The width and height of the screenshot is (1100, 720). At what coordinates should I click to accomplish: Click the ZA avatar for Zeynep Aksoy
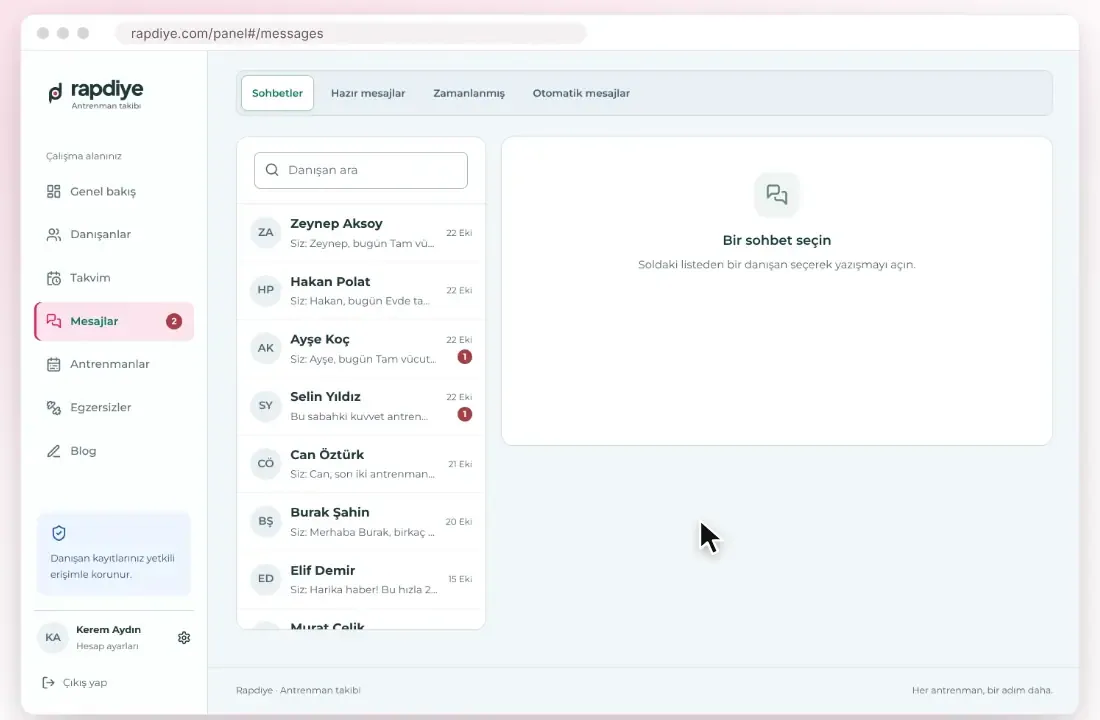[266, 232]
